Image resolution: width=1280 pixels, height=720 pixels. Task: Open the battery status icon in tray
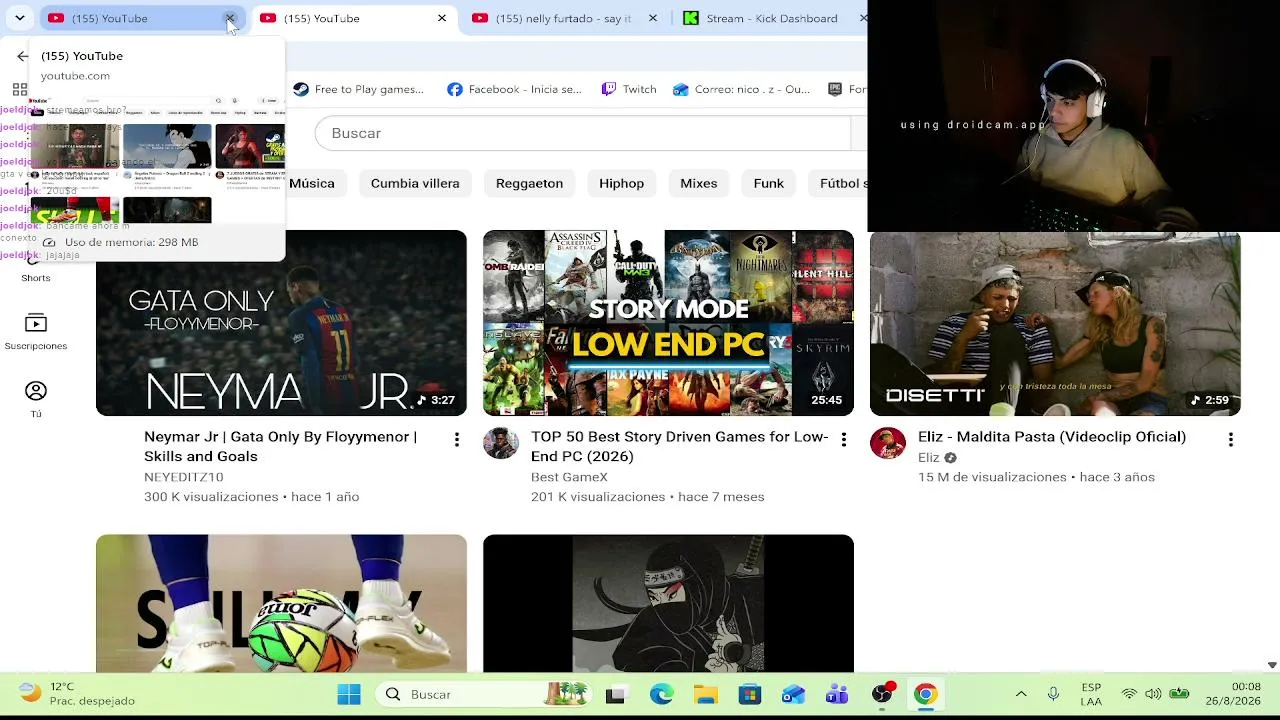pyautogui.click(x=1179, y=694)
